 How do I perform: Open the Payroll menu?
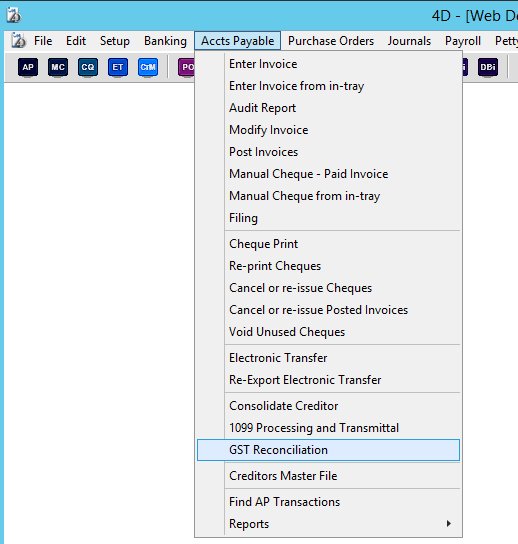[x=463, y=41]
